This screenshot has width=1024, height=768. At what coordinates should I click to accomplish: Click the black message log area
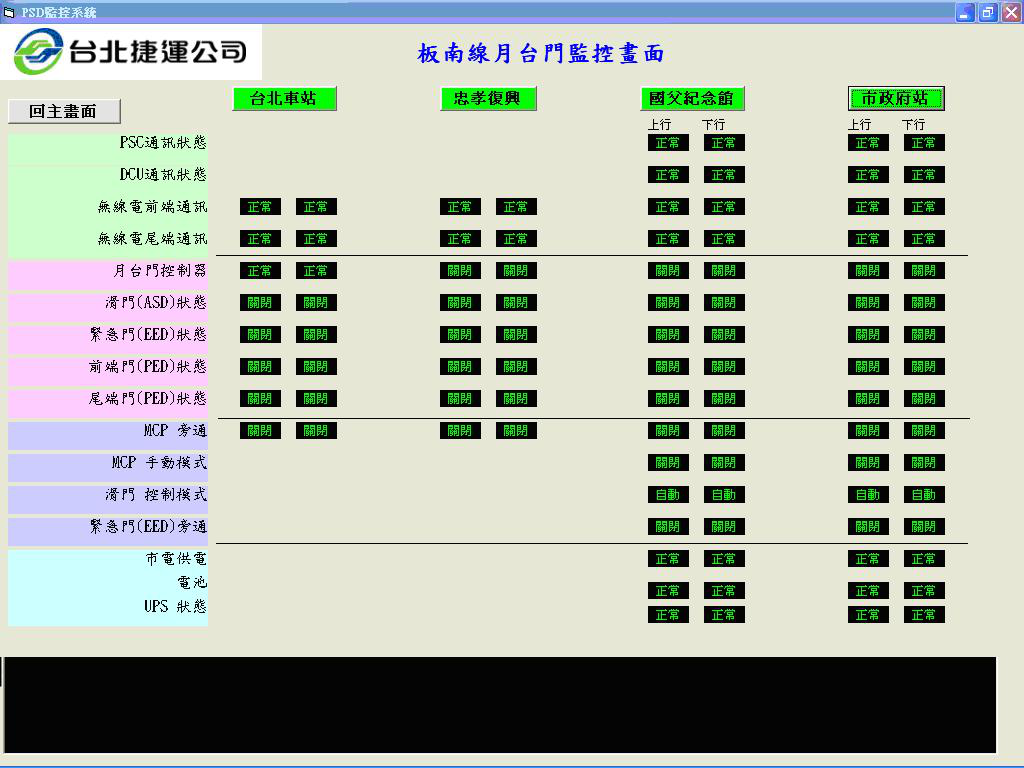(500, 705)
